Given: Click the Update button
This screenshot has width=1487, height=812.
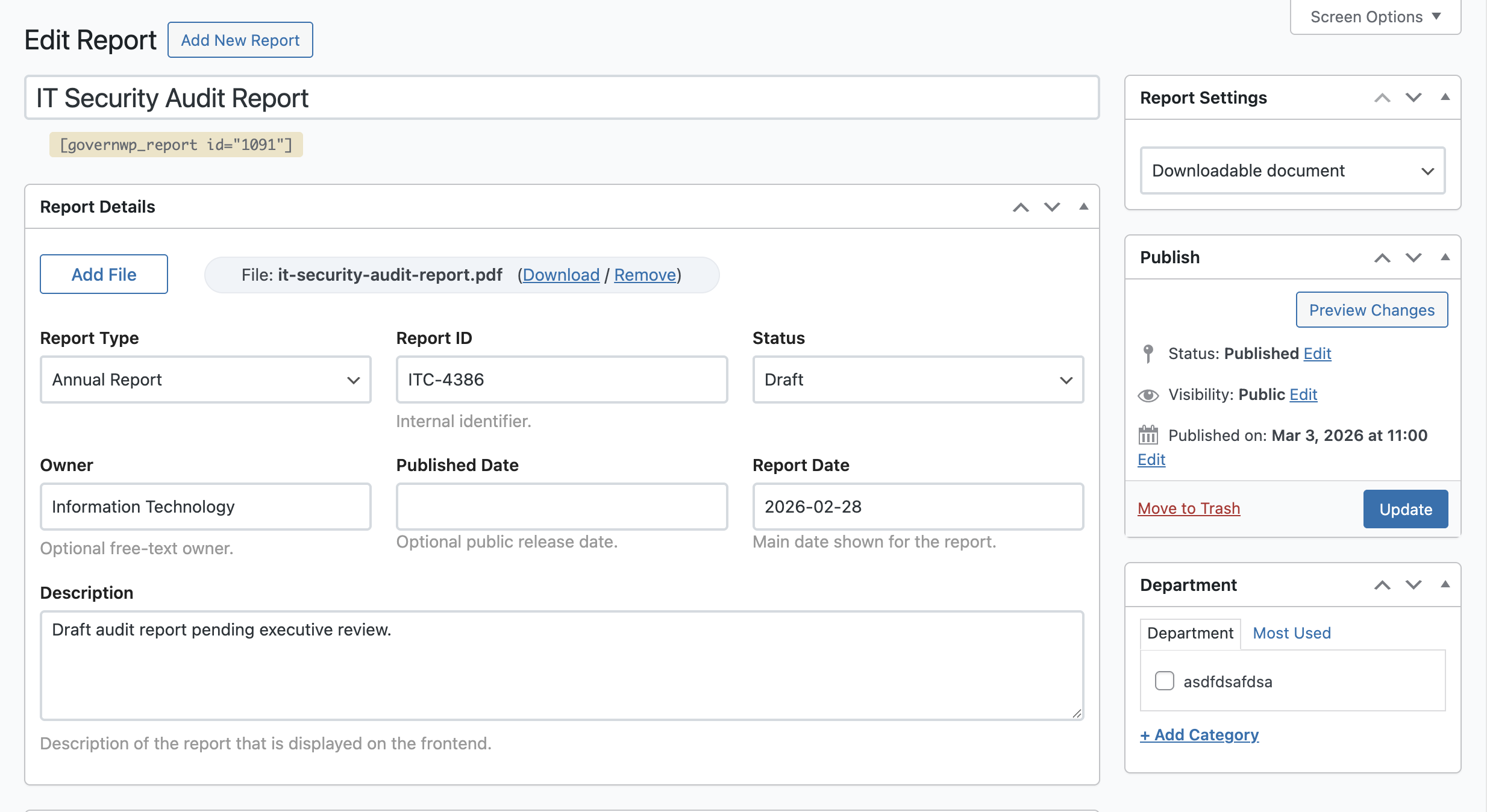Looking at the screenshot, I should click(x=1405, y=509).
